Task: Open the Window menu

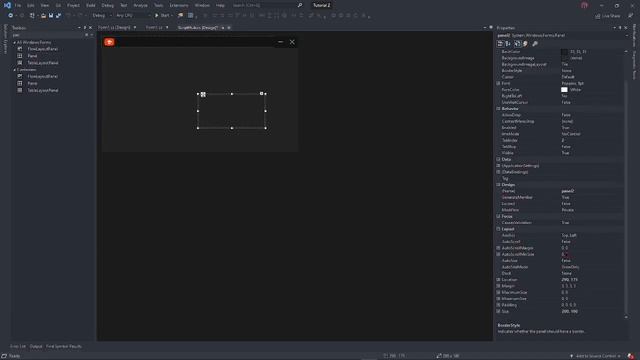Action: (x=202, y=5)
